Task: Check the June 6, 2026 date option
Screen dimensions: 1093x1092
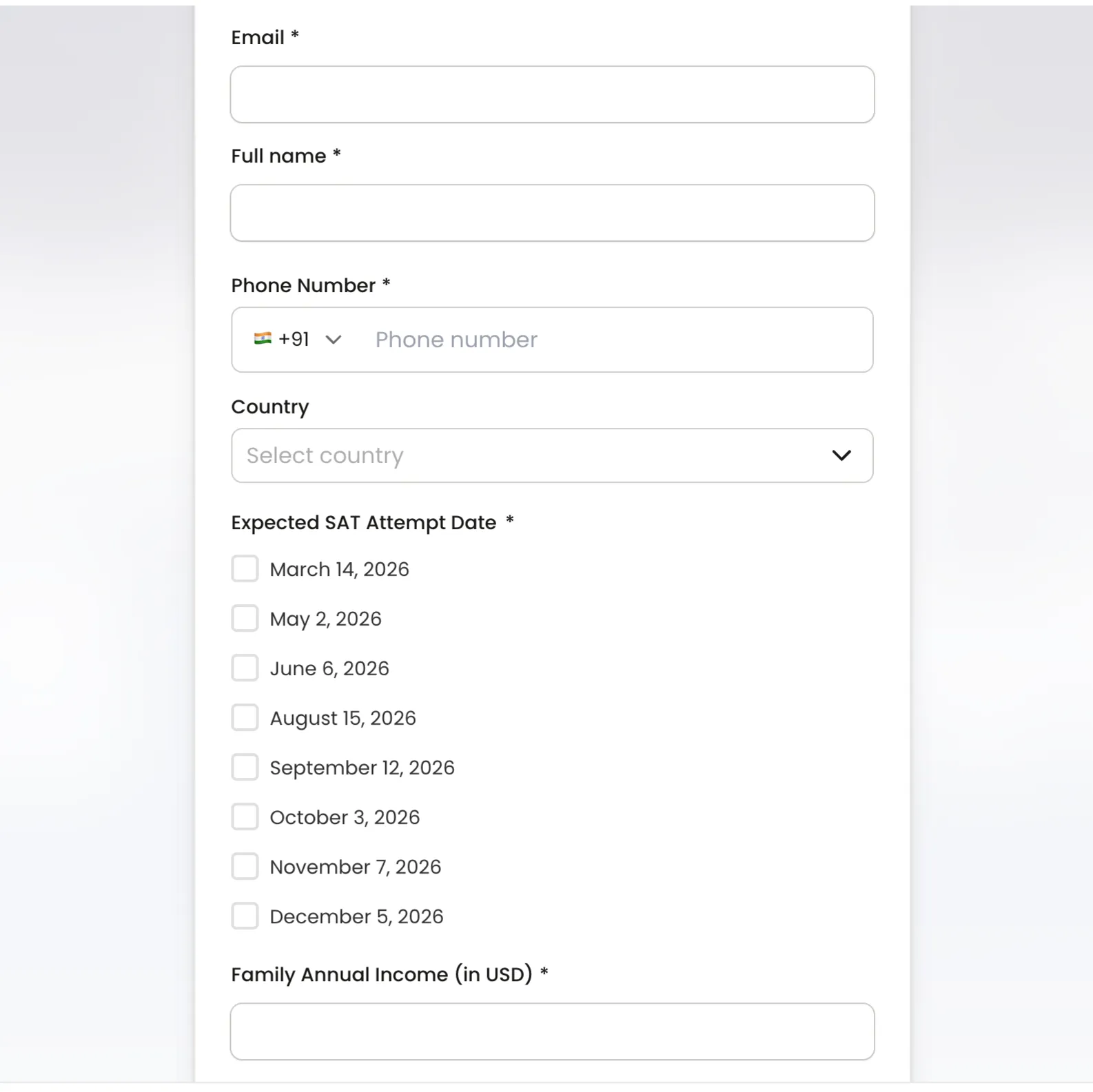Action: pyautogui.click(x=245, y=668)
